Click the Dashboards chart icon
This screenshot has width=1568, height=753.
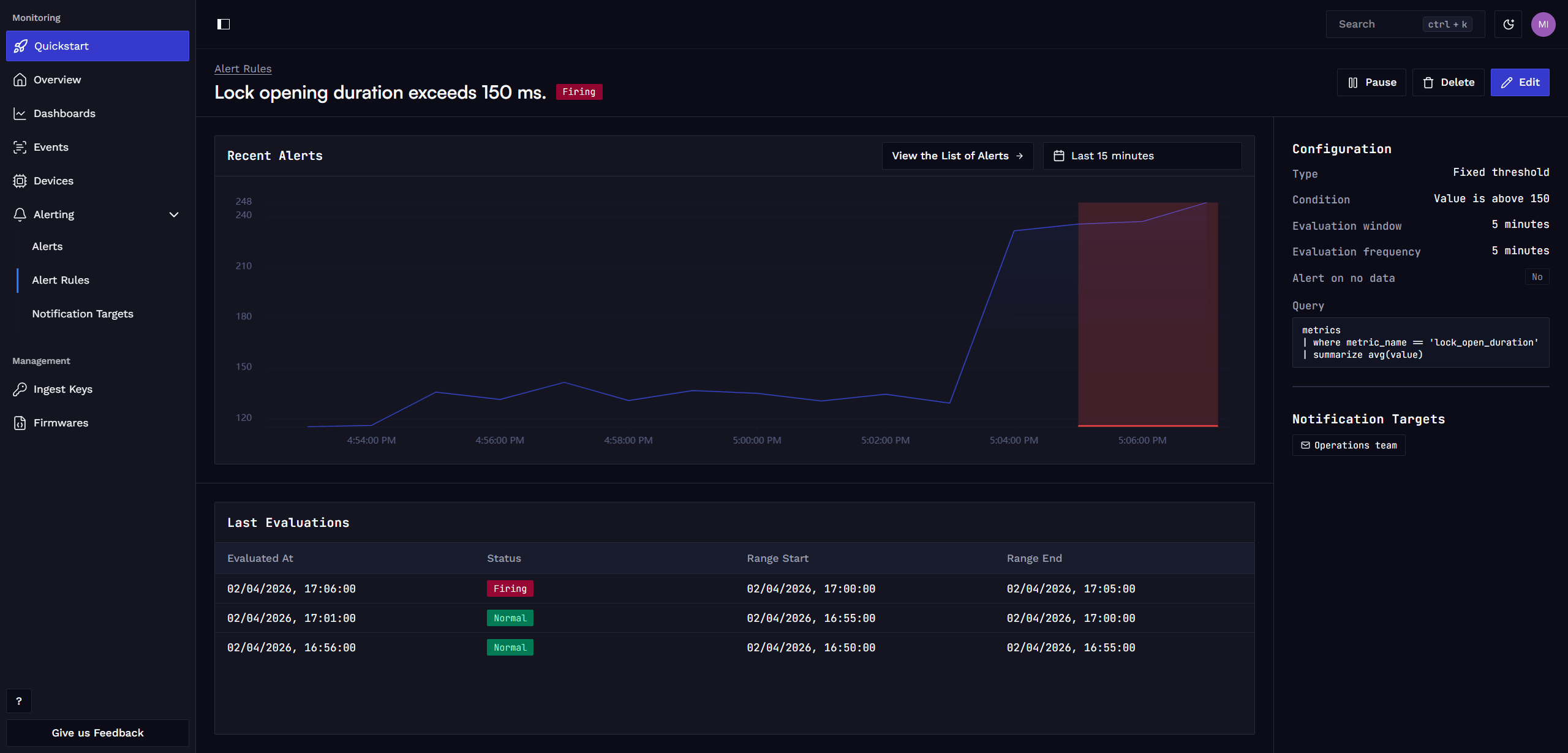point(20,113)
